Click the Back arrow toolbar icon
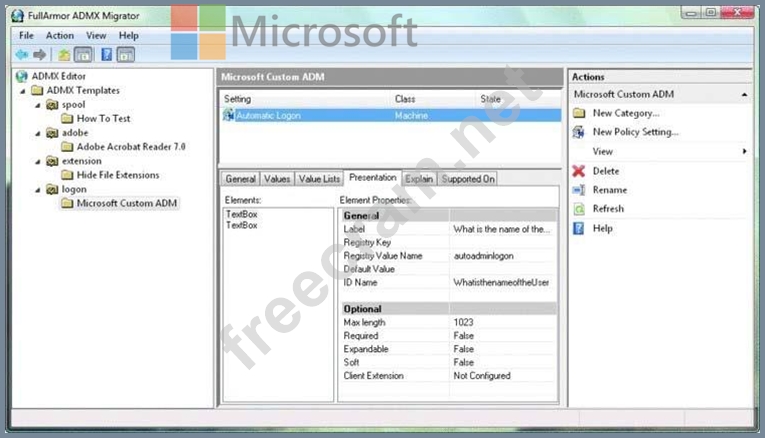This screenshot has height=438, width=765. click(x=21, y=55)
